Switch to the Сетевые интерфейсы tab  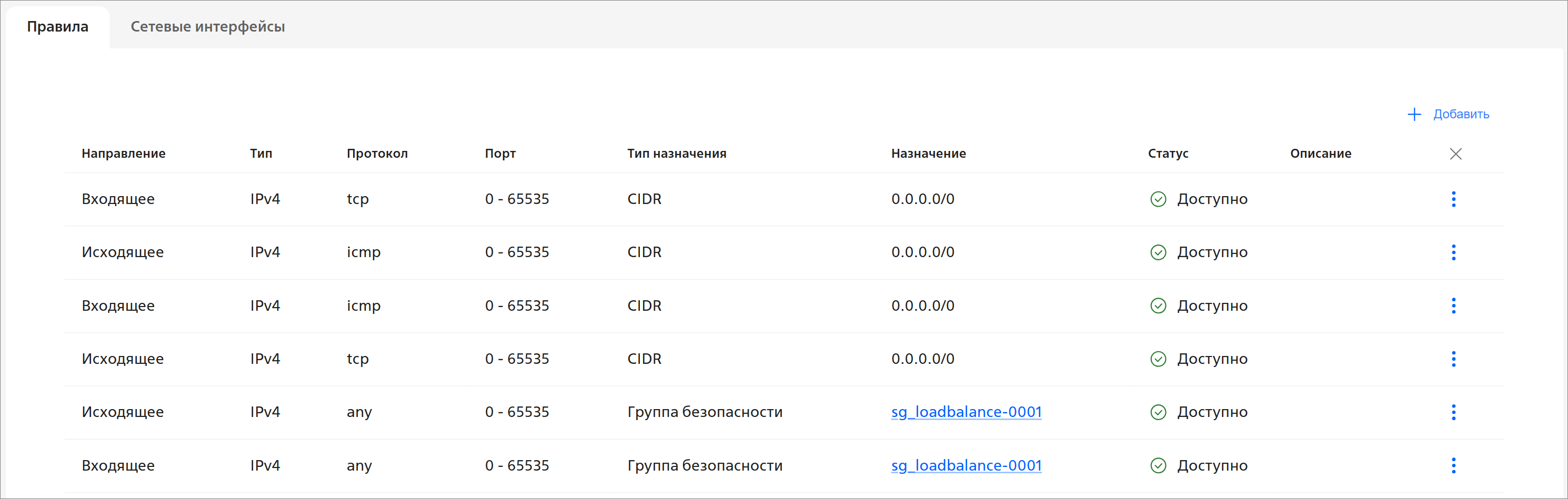coord(207,27)
